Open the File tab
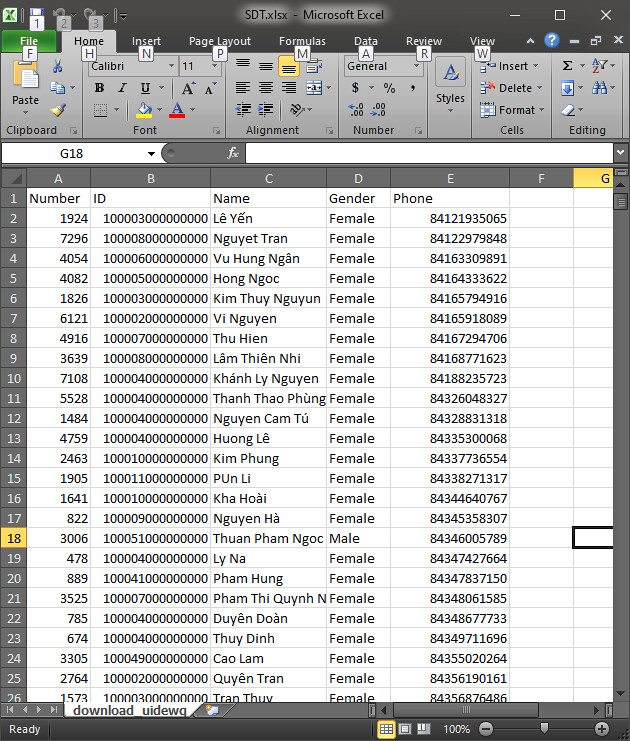Screen dimensions: 630x741 click(29, 42)
